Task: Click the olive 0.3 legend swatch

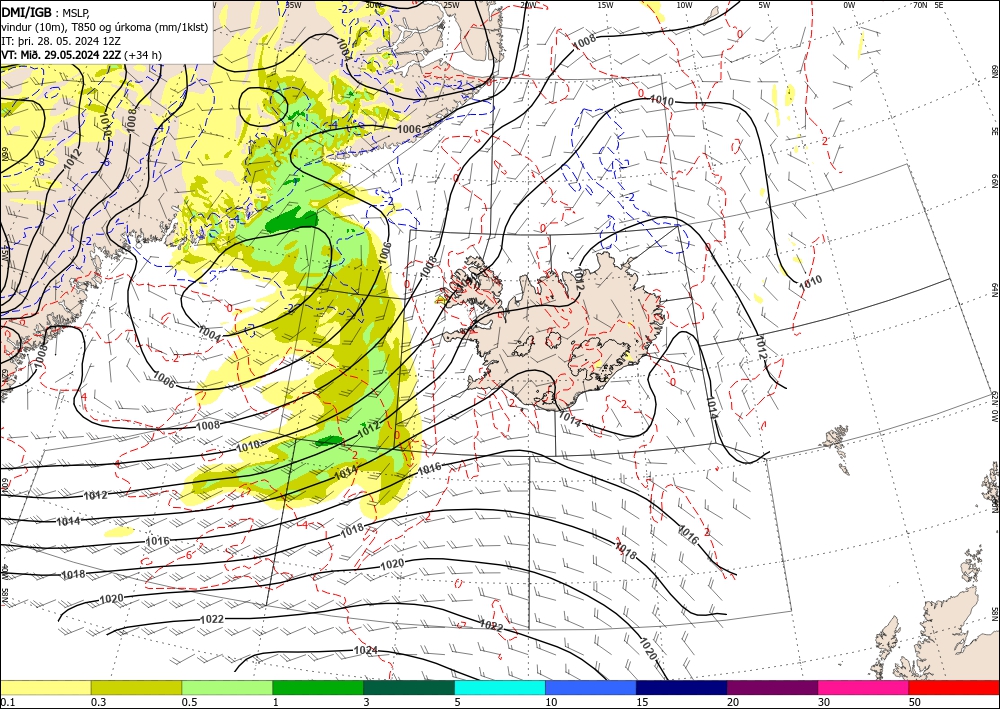Action: point(136,688)
